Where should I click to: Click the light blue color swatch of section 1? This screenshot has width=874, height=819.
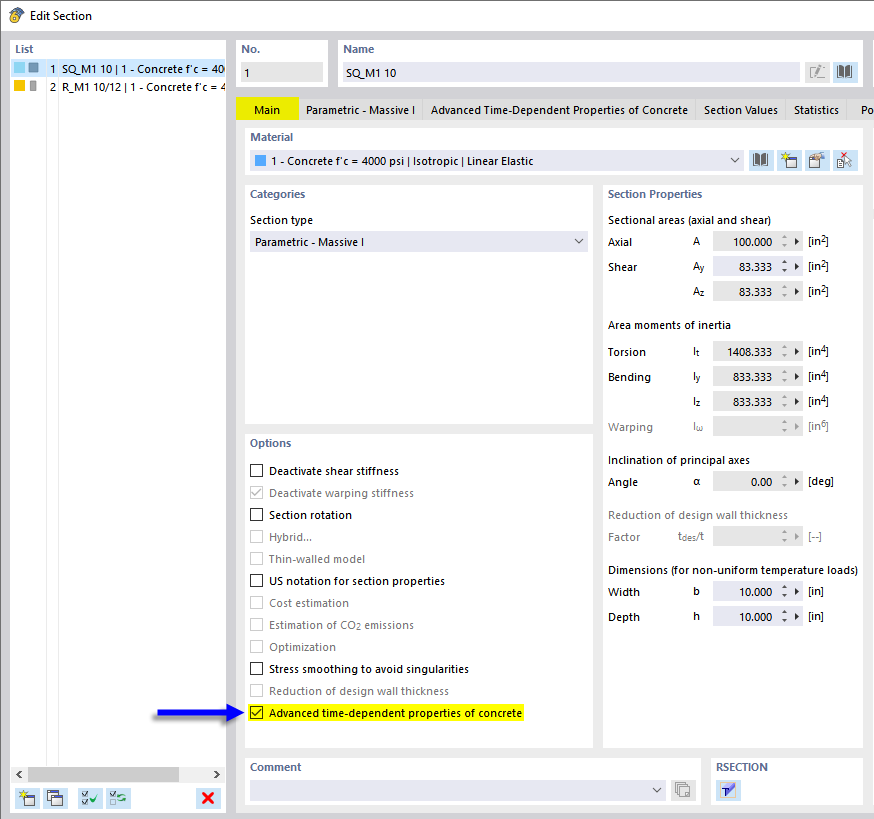(20, 68)
